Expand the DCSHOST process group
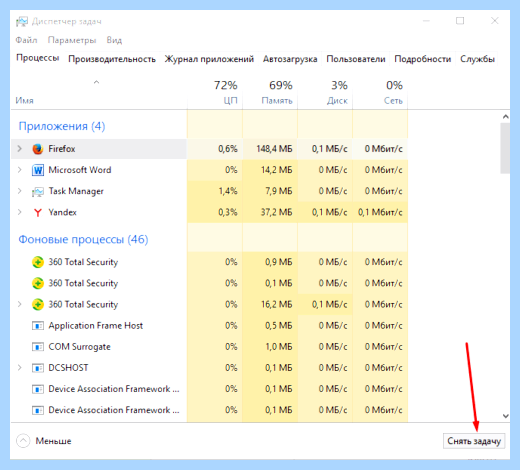520x470 pixels. point(20,368)
